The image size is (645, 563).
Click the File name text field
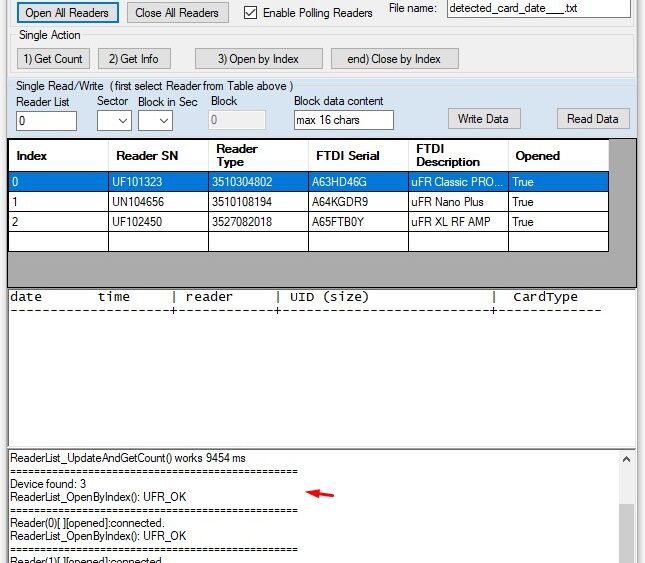[537, 9]
